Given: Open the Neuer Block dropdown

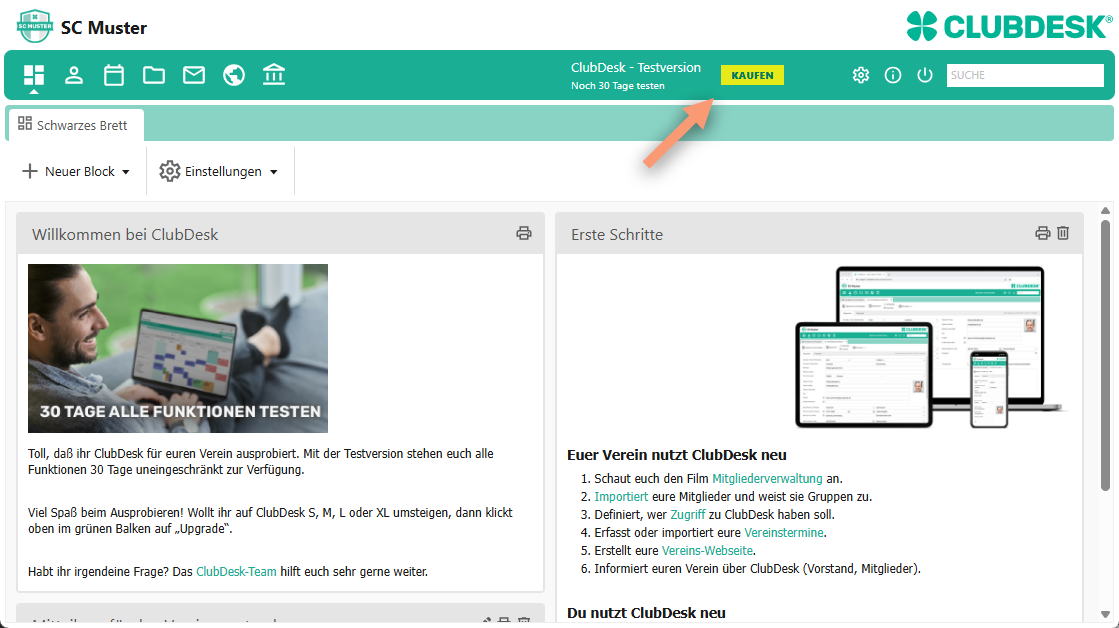Looking at the screenshot, I should point(76,171).
